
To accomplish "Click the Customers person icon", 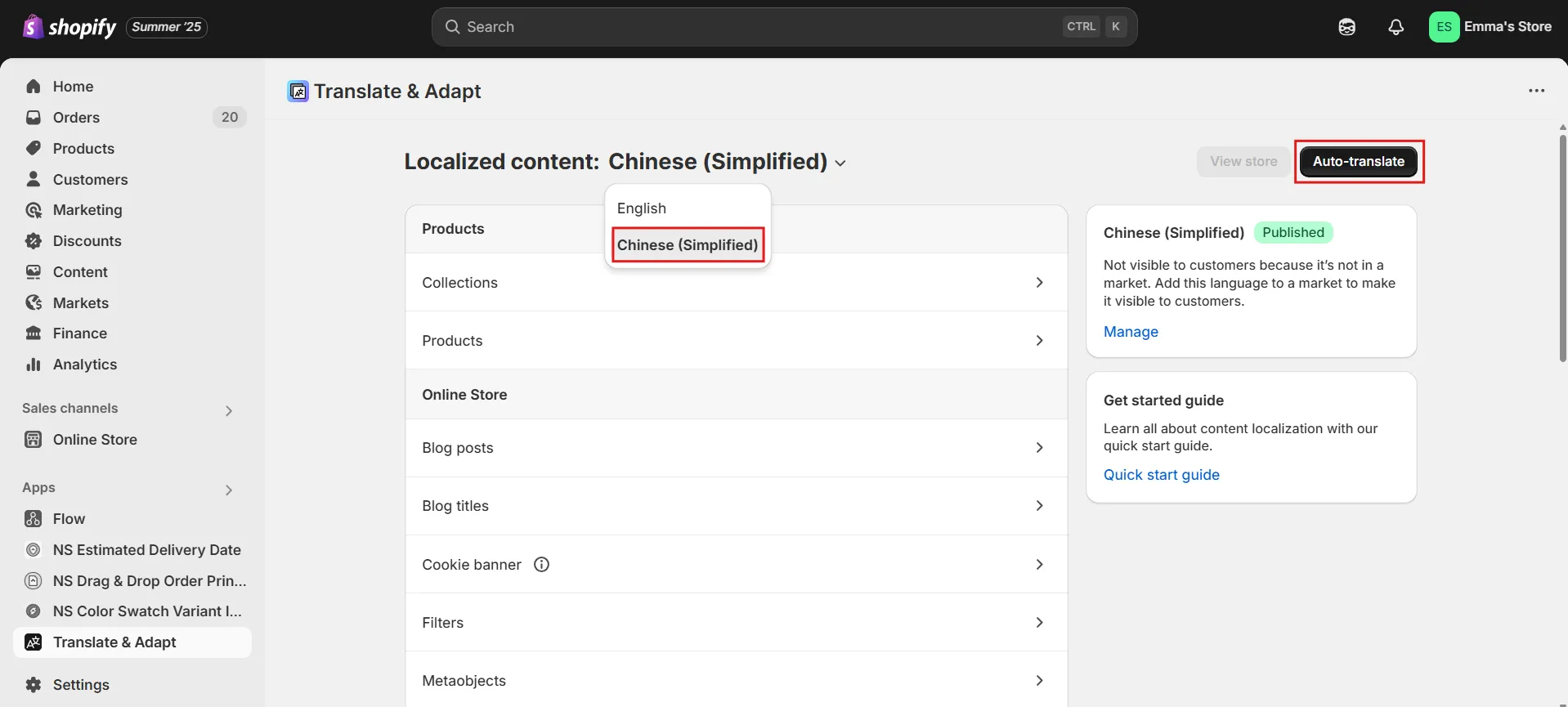I will coord(34,179).
